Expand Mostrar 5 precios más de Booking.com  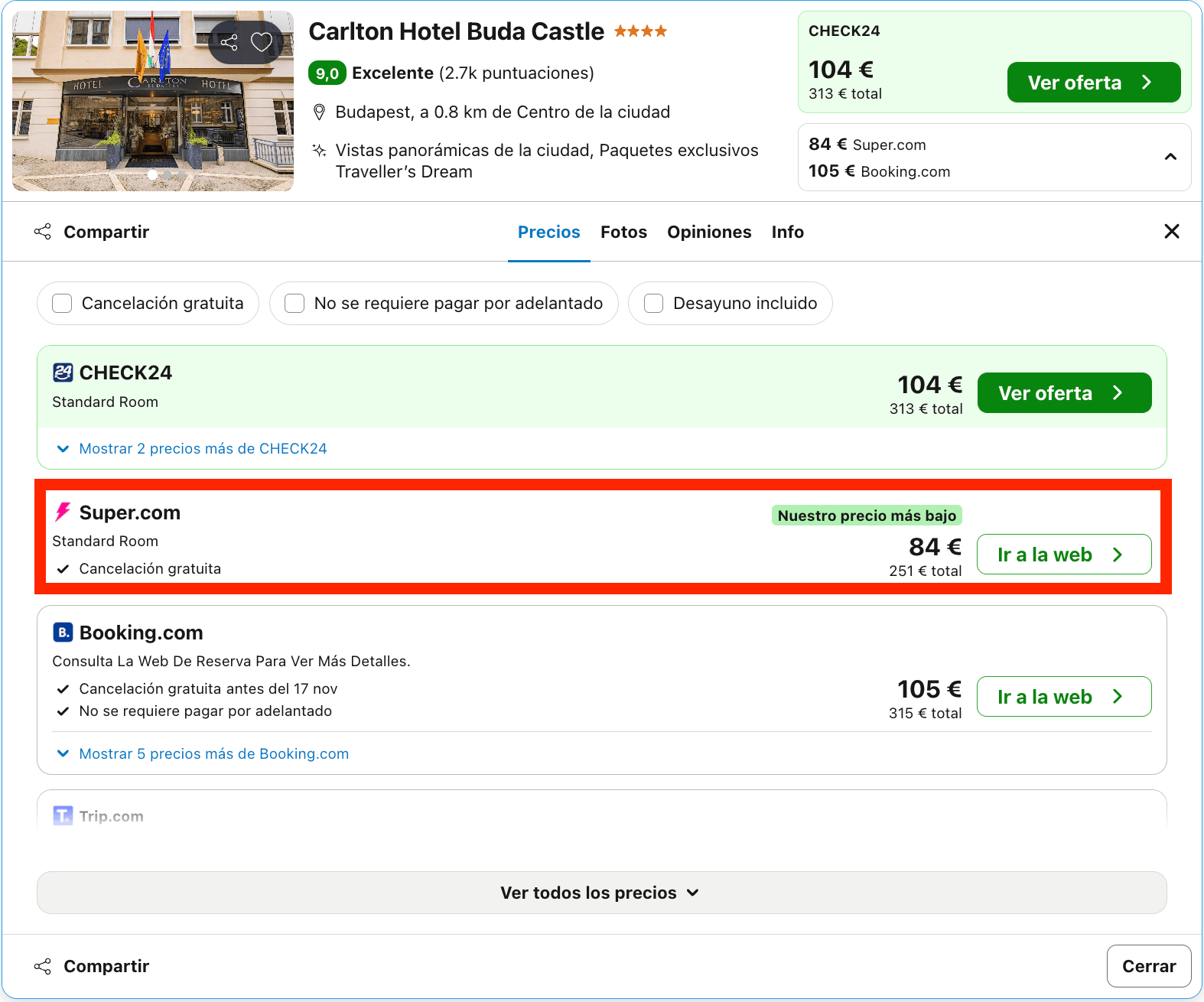(x=203, y=753)
